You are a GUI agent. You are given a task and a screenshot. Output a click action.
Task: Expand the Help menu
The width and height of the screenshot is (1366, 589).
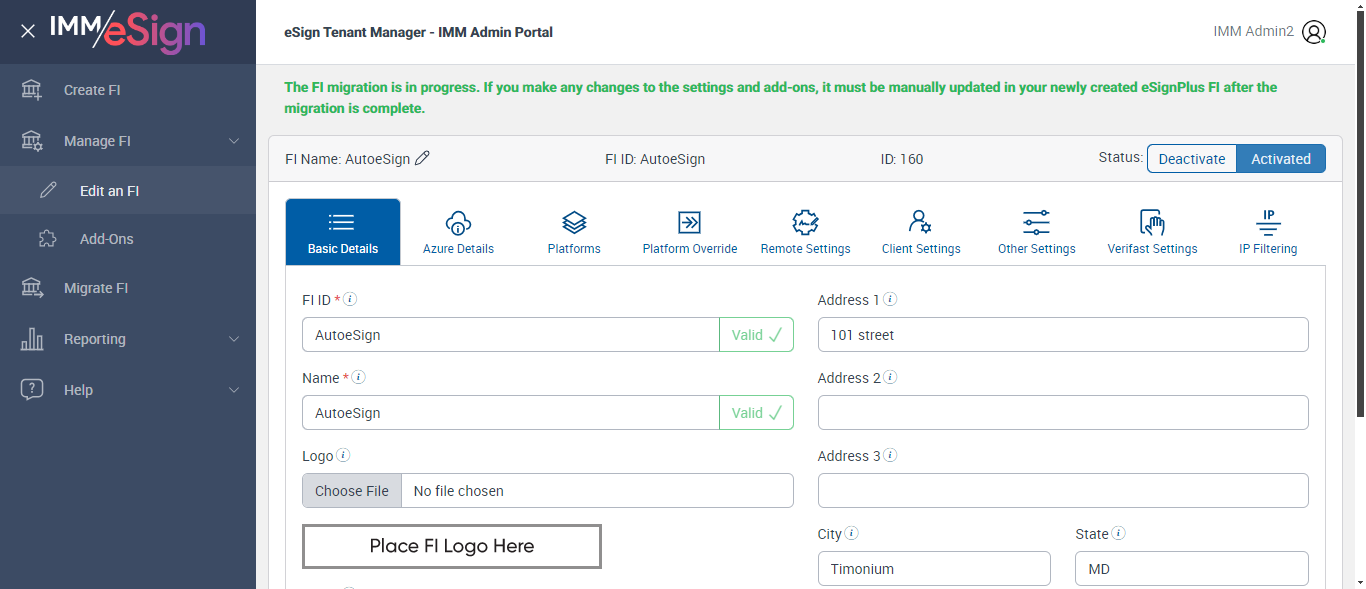(233, 390)
